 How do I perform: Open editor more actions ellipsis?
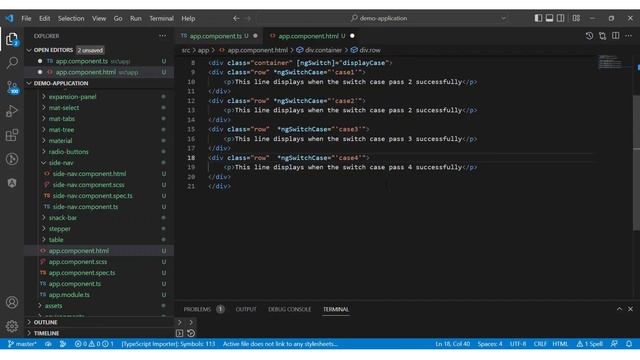tap(628, 36)
